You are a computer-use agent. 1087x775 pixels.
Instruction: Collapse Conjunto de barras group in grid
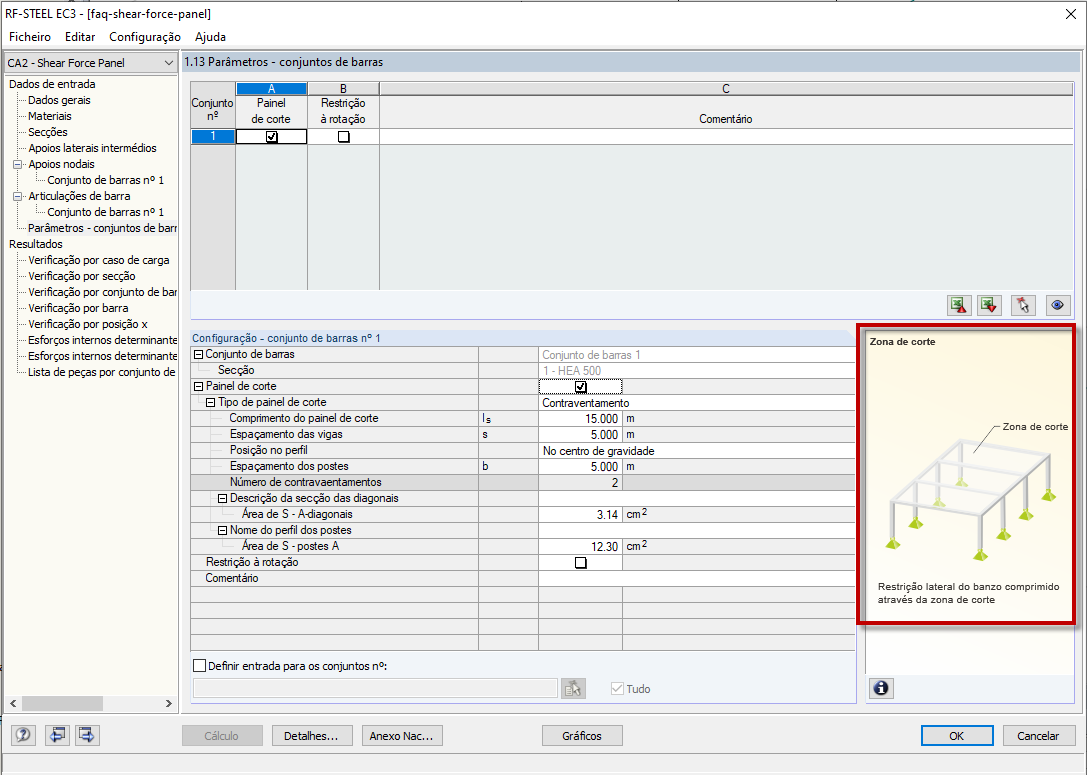tap(198, 354)
